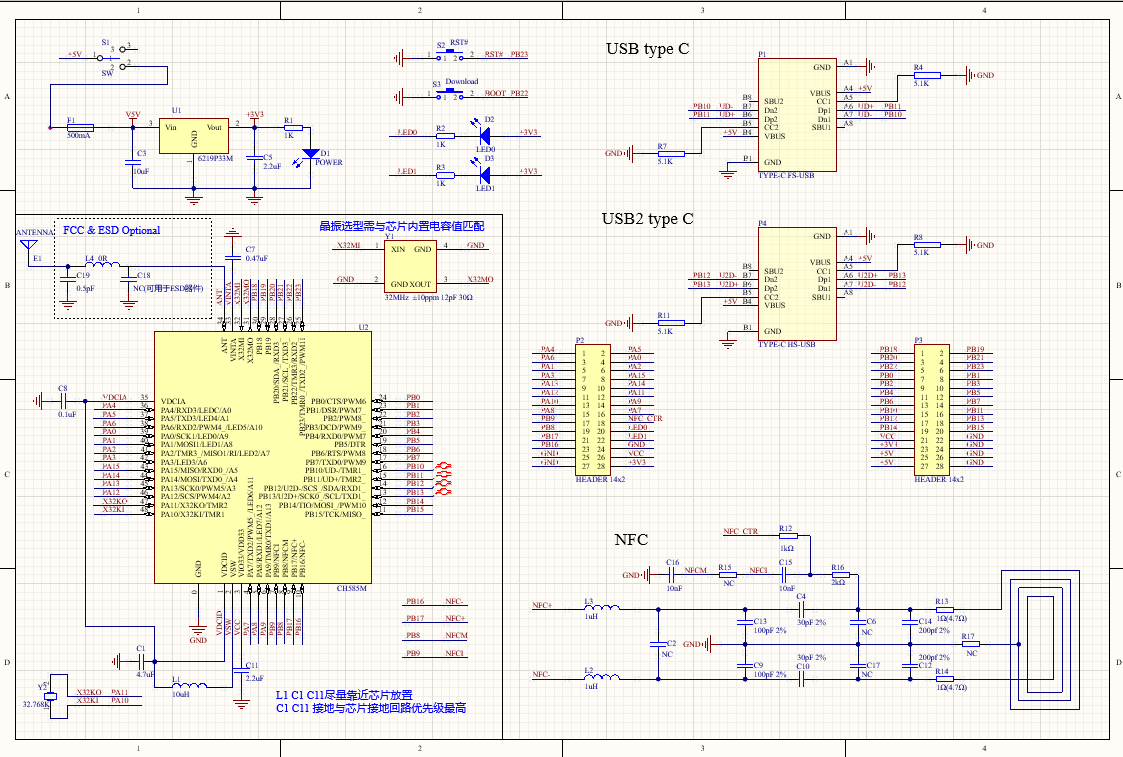The image size is (1123, 757).
Task: Select the L3 1uH inductor on NFC+
Action: 602,608
